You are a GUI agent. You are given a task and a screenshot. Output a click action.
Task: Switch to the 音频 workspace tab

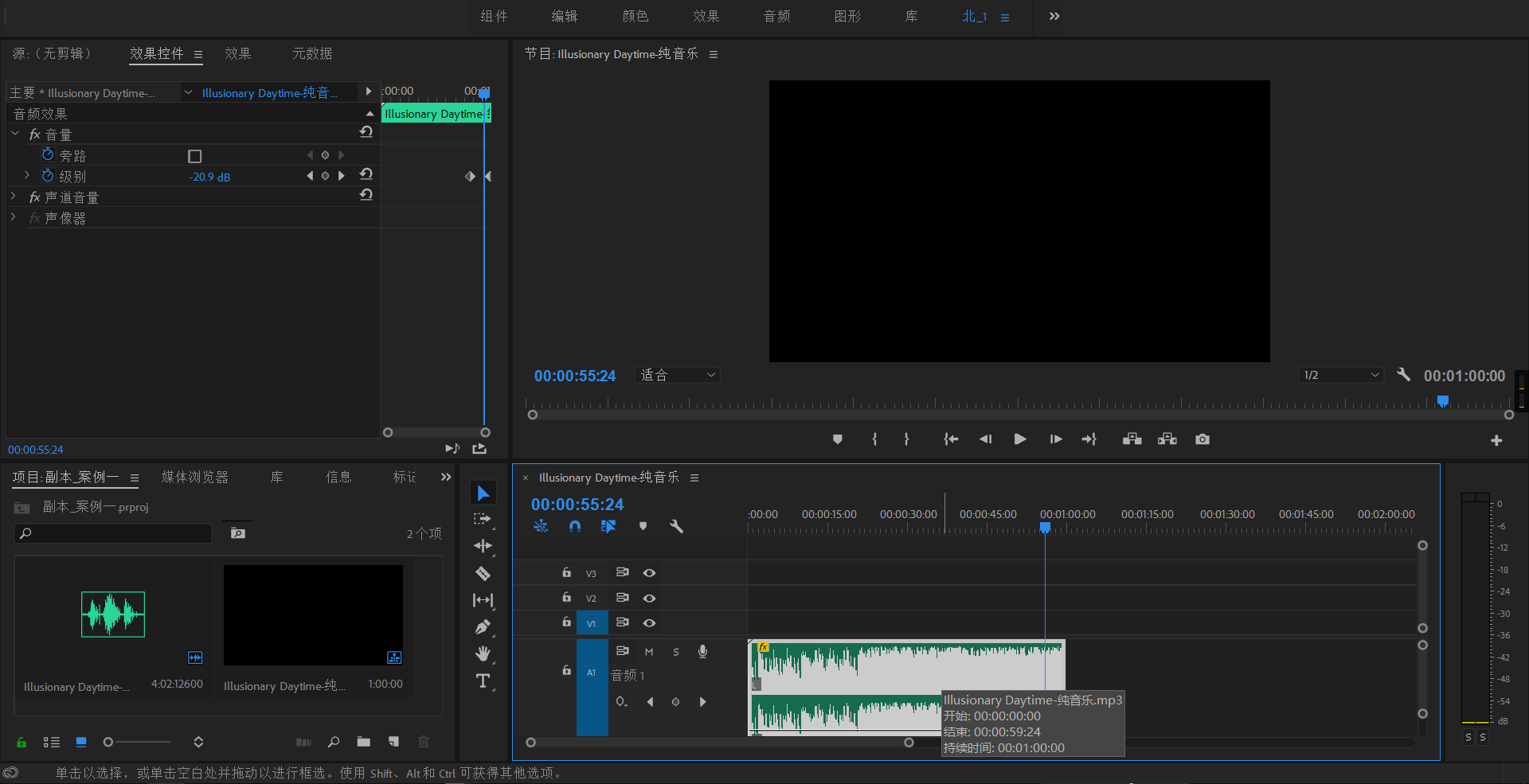point(776,16)
